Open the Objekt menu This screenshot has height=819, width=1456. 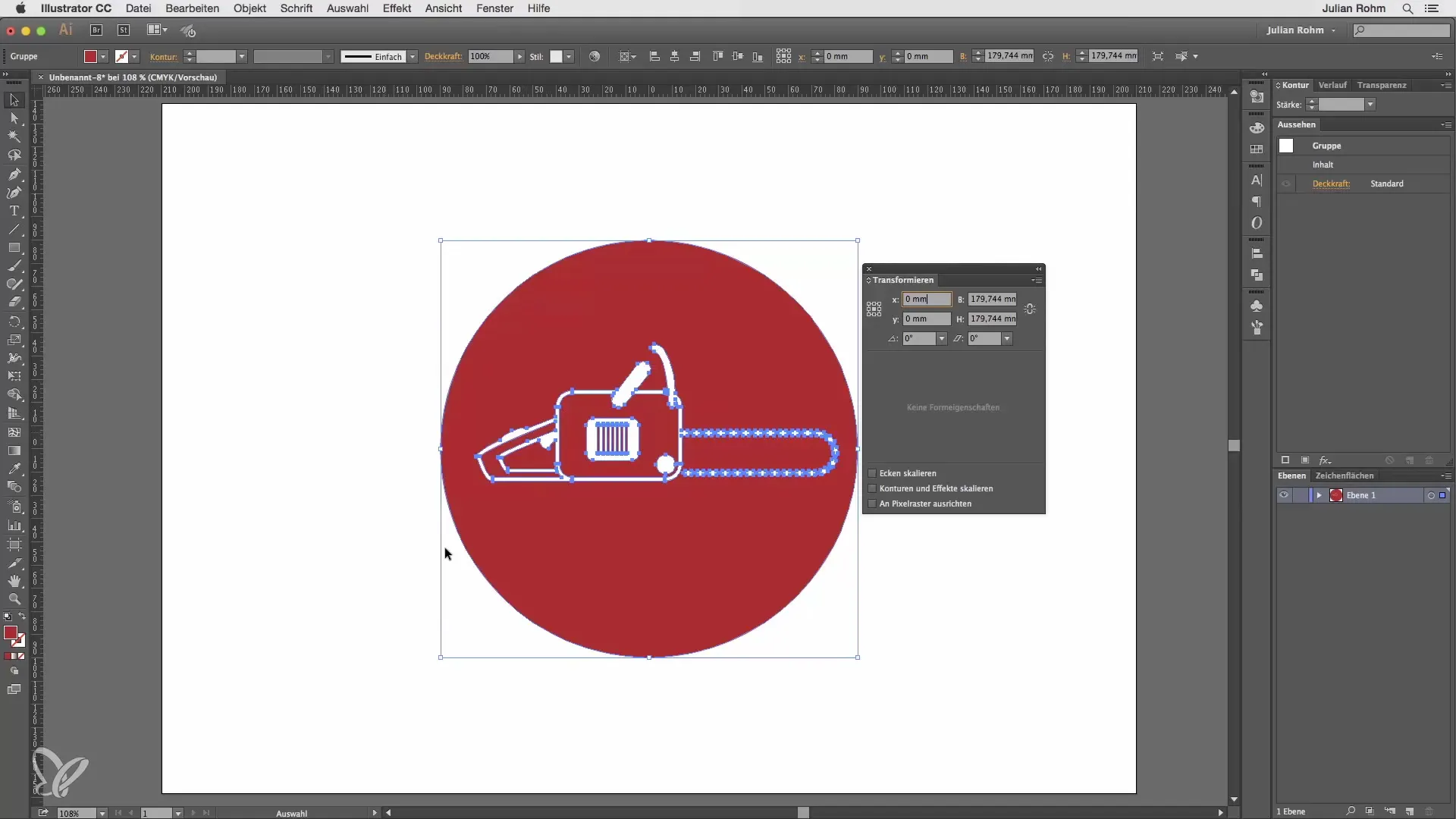click(x=249, y=8)
